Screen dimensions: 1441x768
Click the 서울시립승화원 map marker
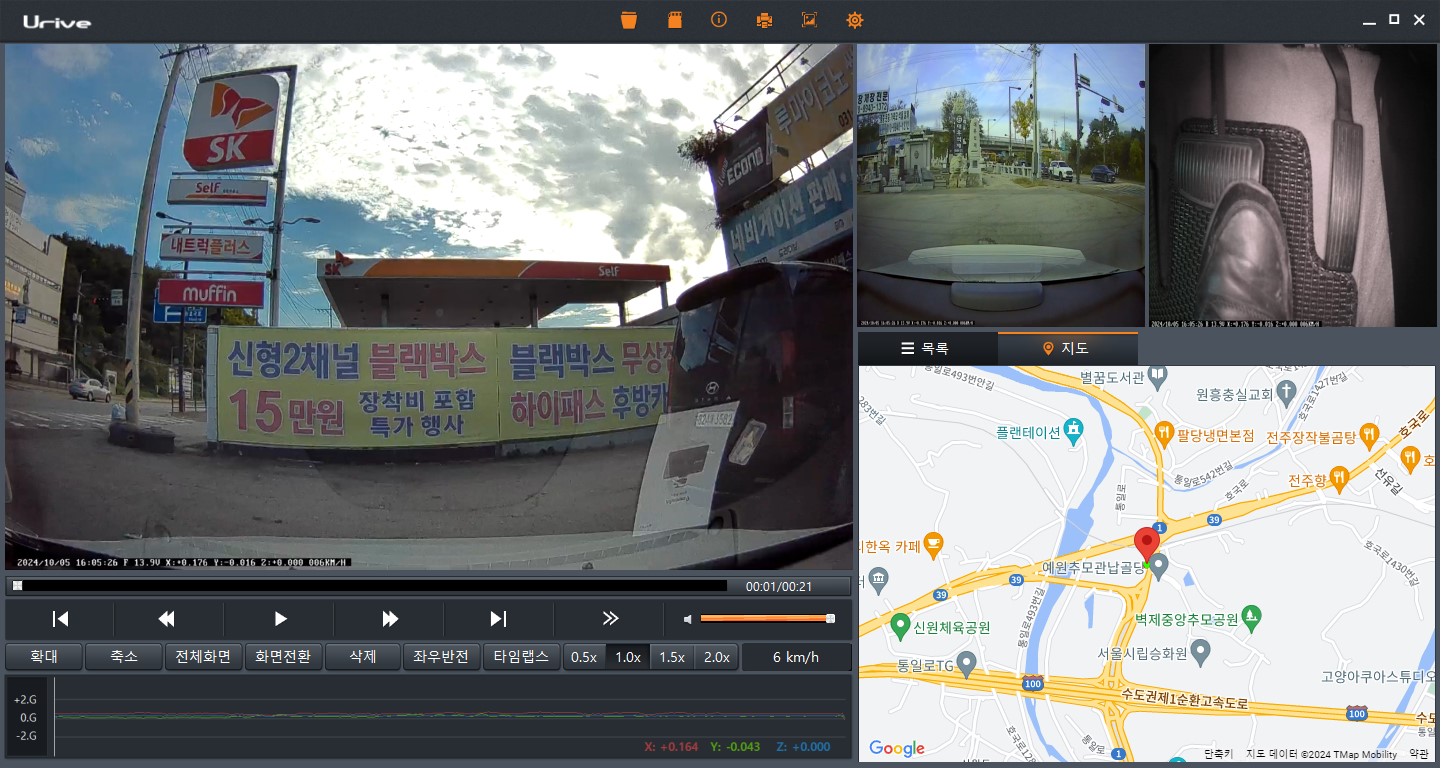(1201, 653)
